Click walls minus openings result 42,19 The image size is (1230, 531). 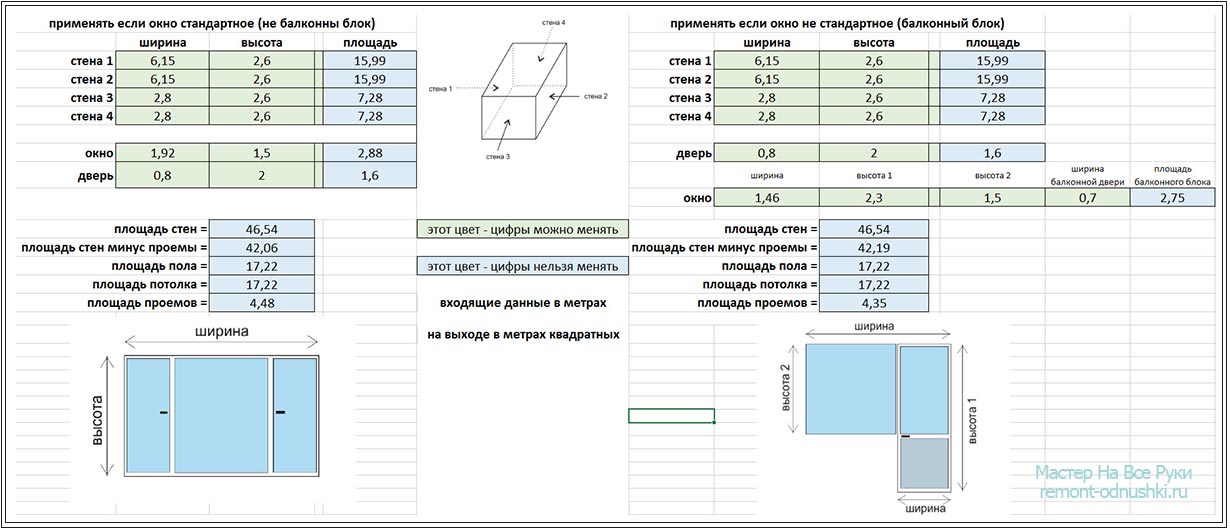pos(873,248)
